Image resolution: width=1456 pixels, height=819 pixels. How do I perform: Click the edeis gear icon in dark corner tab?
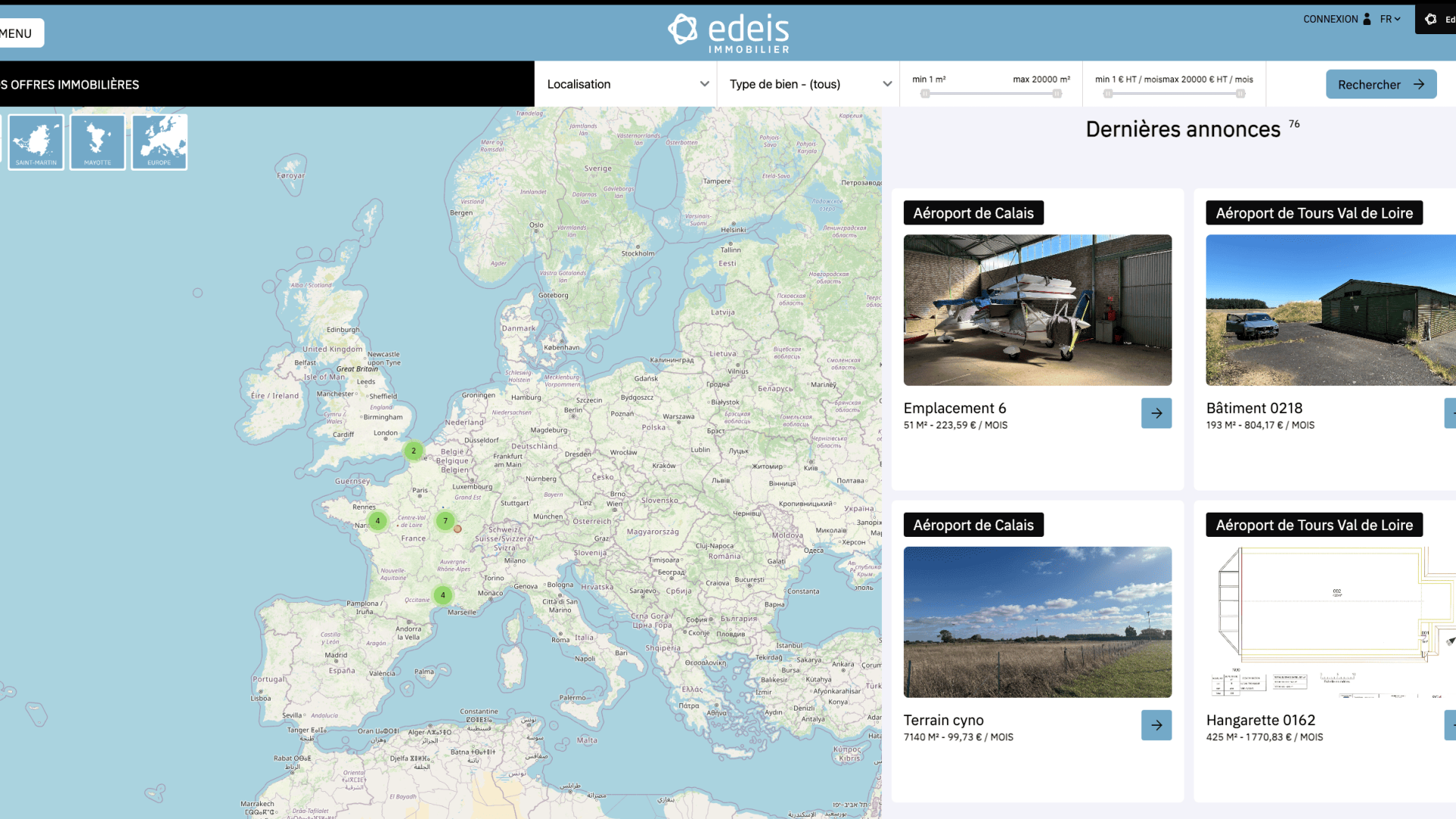(1430, 19)
